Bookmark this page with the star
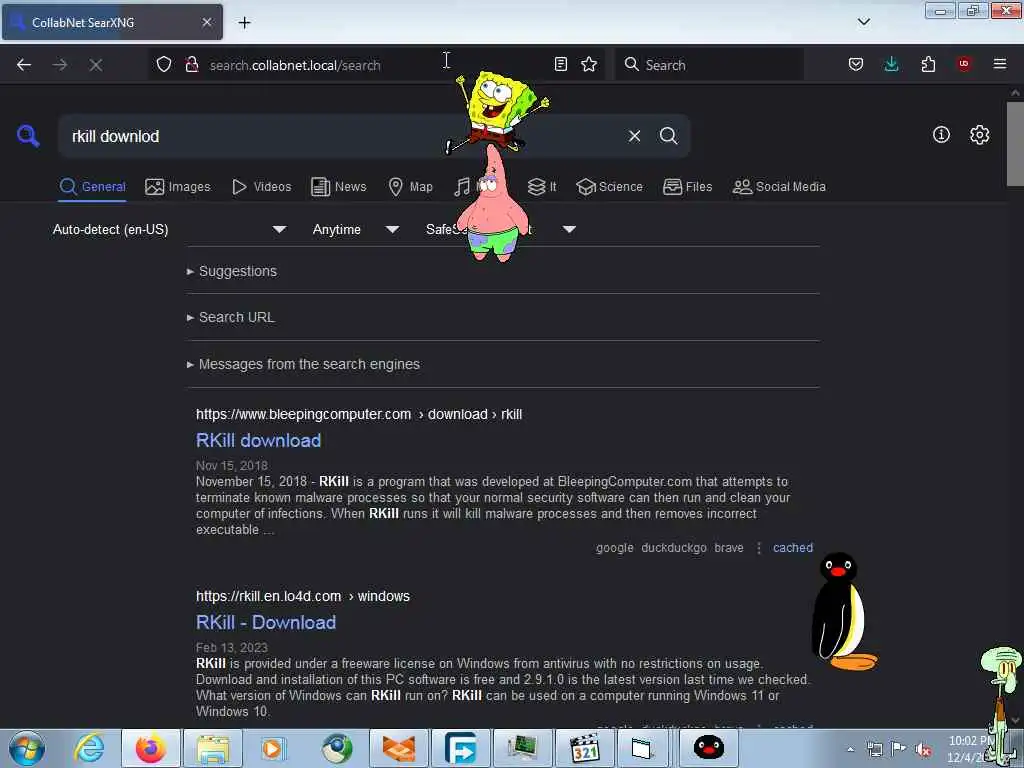1024x768 pixels. point(589,65)
